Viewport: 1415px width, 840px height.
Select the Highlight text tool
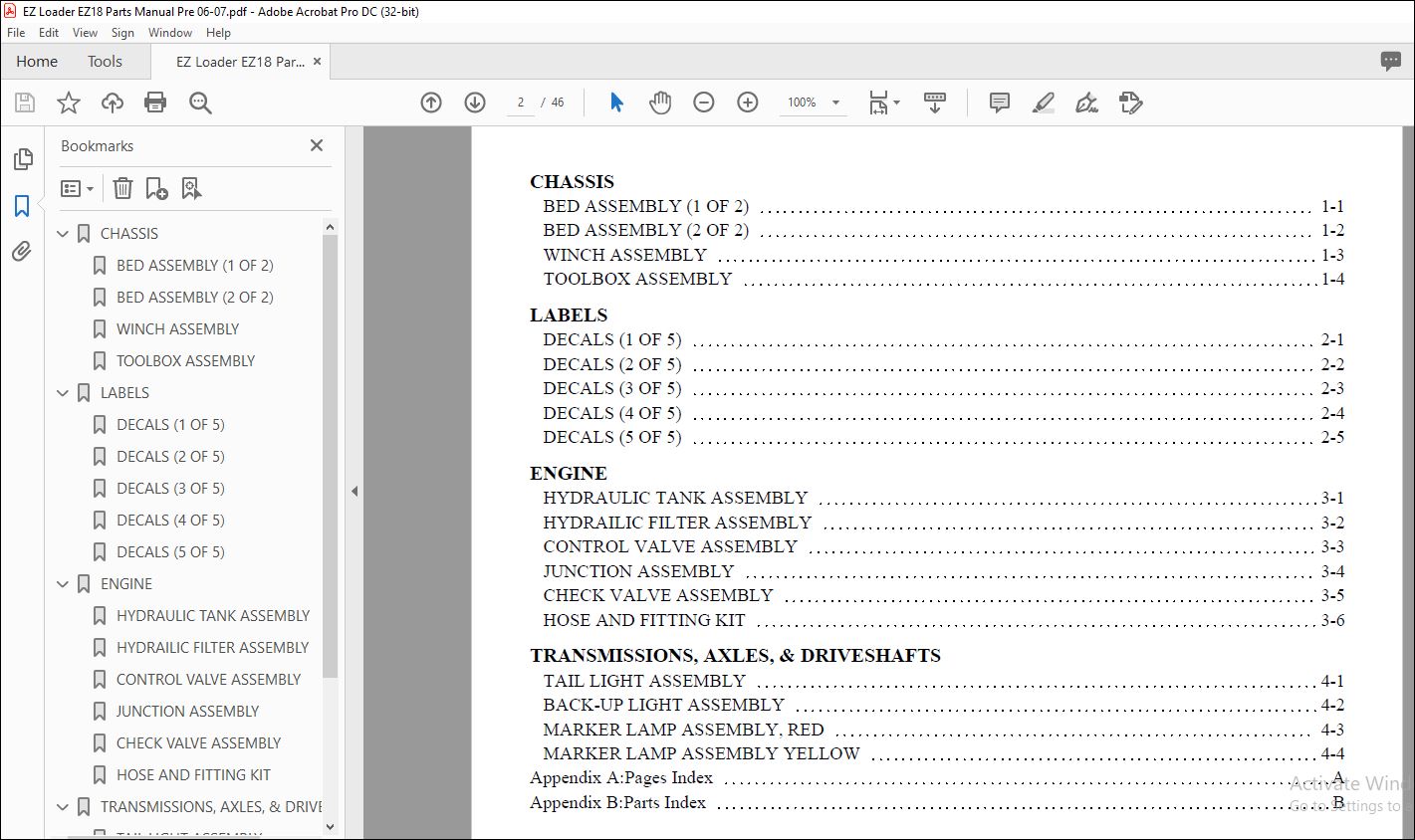(x=1043, y=103)
